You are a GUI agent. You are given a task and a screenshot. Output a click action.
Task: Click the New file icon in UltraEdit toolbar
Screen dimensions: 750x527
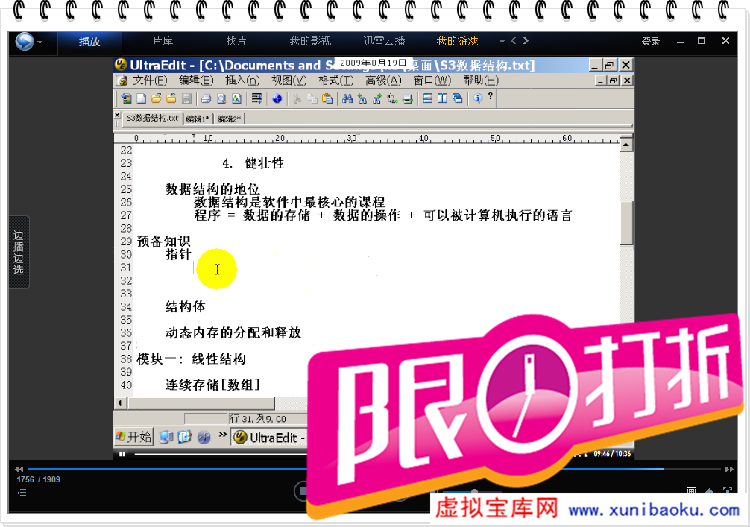142,99
